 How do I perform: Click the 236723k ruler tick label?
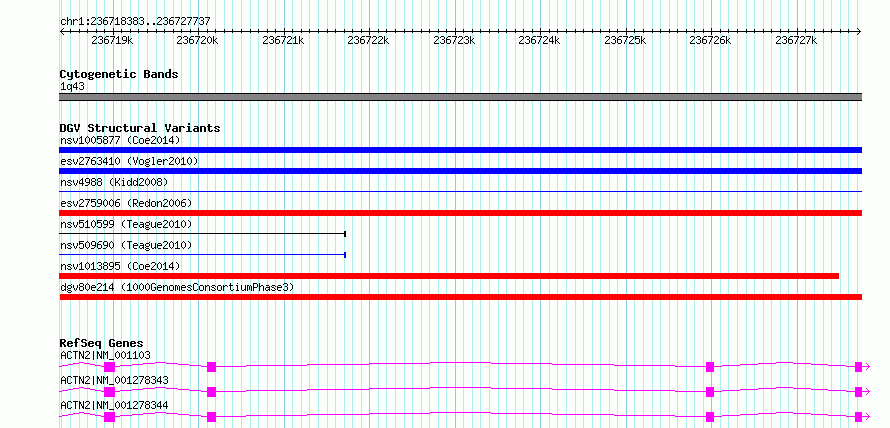pos(454,40)
